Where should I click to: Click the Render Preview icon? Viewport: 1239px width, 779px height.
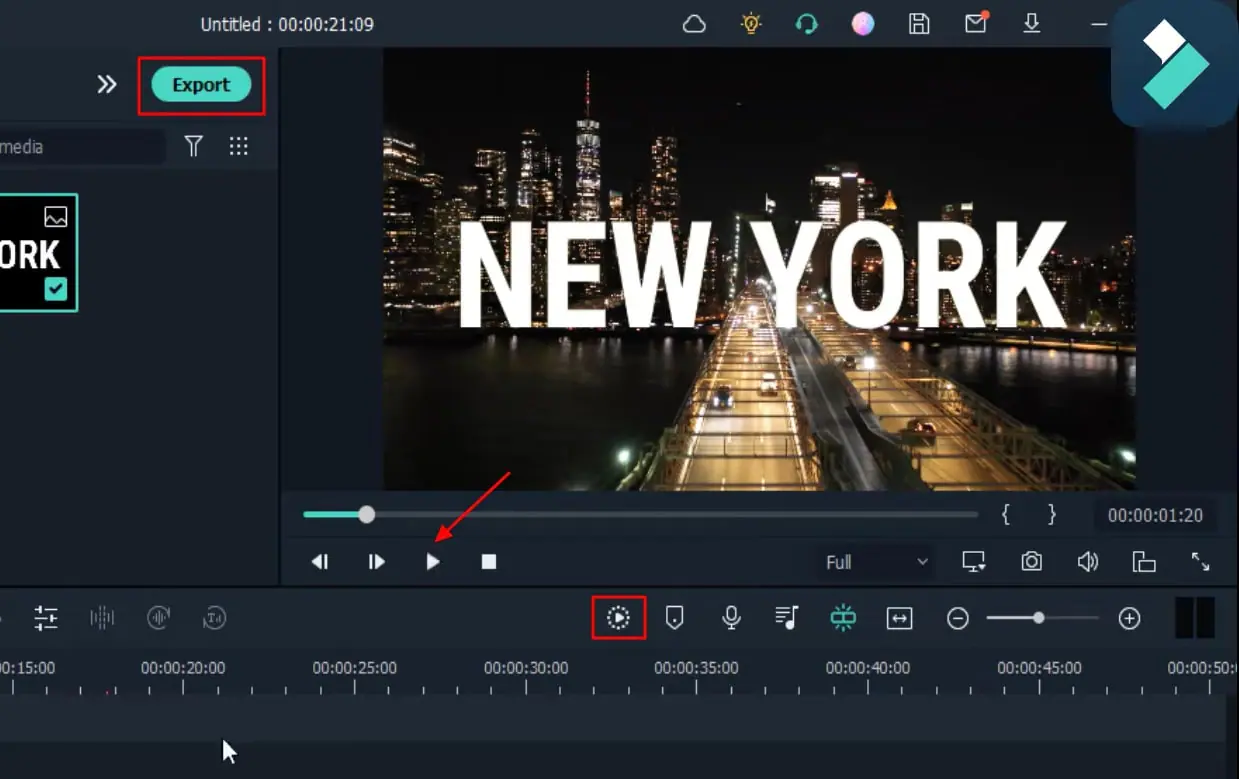point(619,618)
